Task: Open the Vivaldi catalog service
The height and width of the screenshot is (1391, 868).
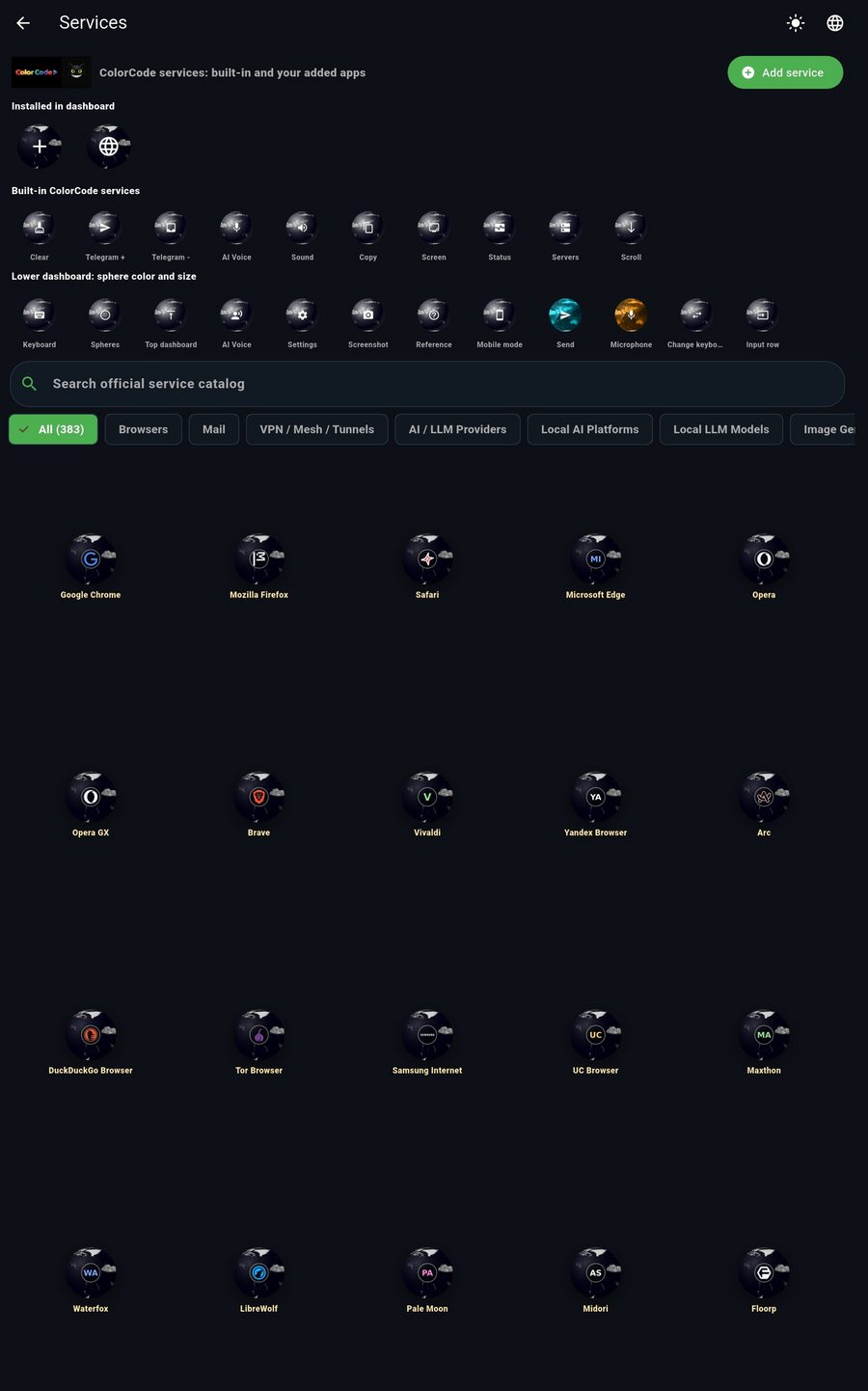Action: click(x=427, y=798)
